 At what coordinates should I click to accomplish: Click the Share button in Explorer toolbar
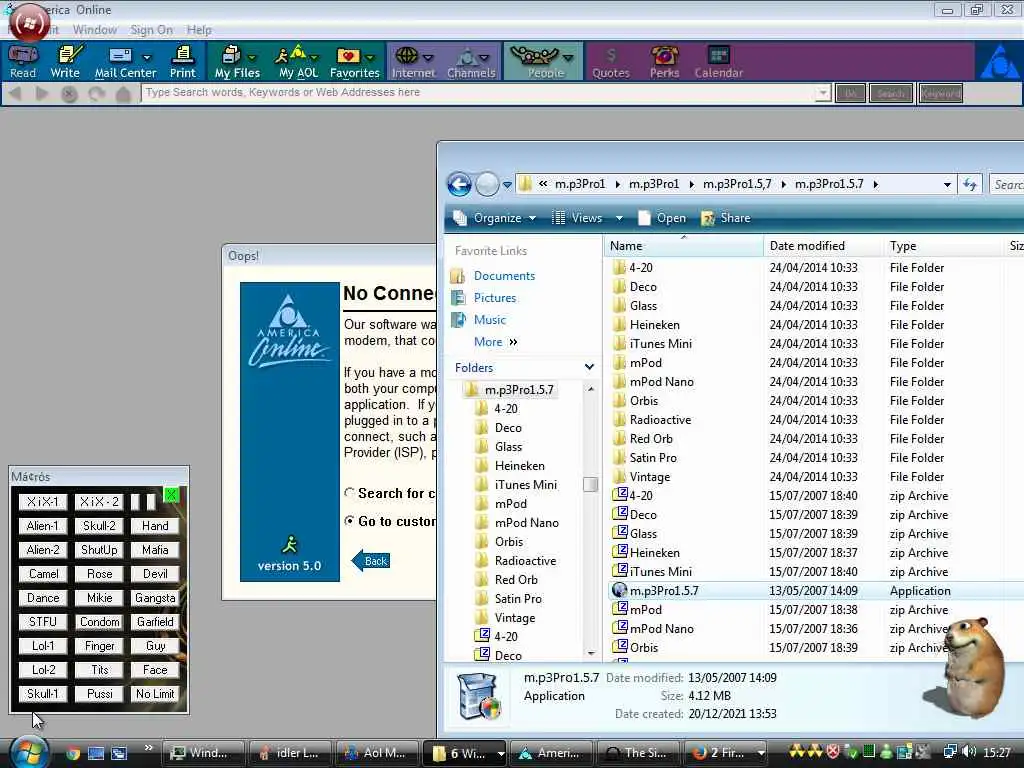coord(726,218)
